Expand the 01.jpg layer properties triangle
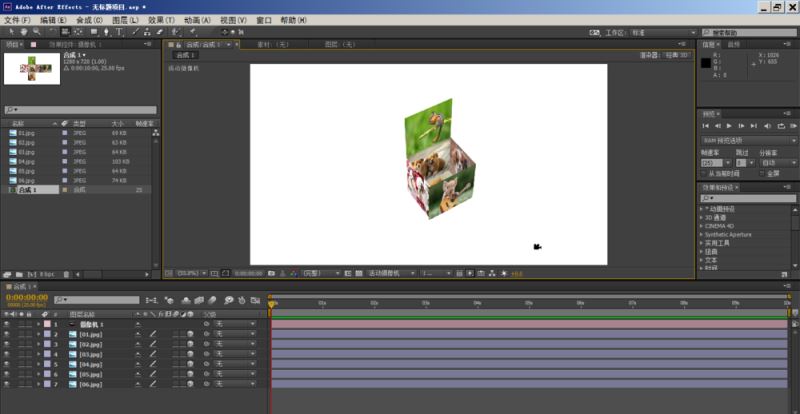Image resolution: width=800 pixels, height=414 pixels. [38, 334]
